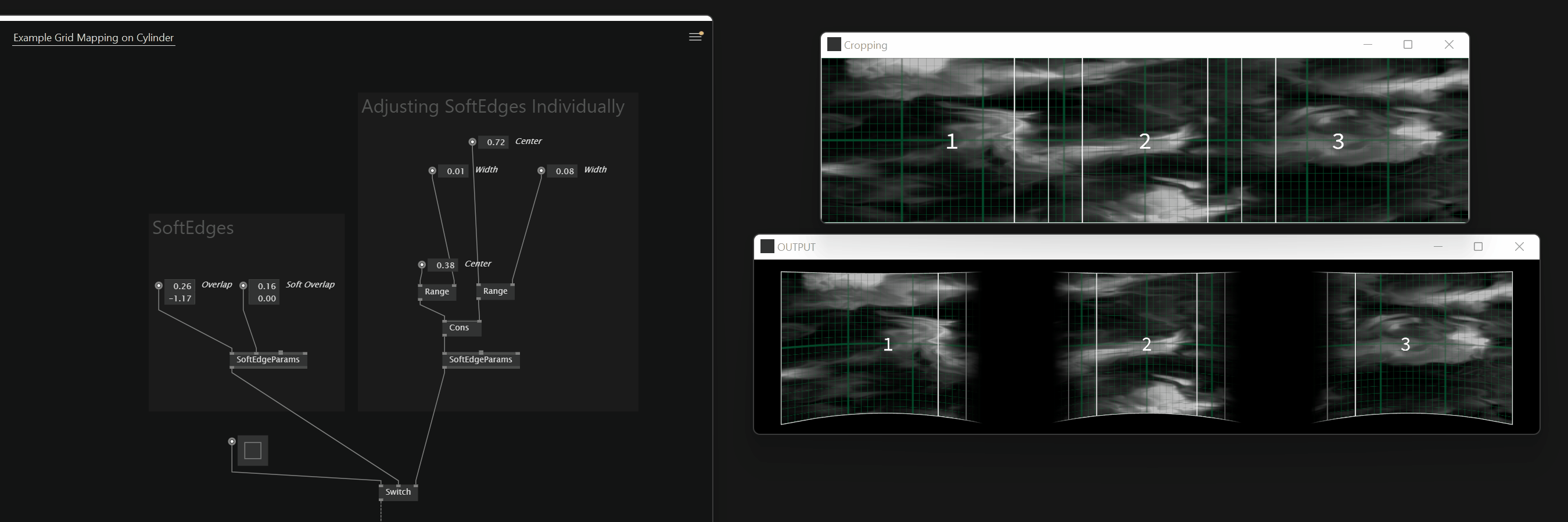Minimize the Cropping window
Image resolution: width=1568 pixels, height=522 pixels.
click(x=1368, y=44)
